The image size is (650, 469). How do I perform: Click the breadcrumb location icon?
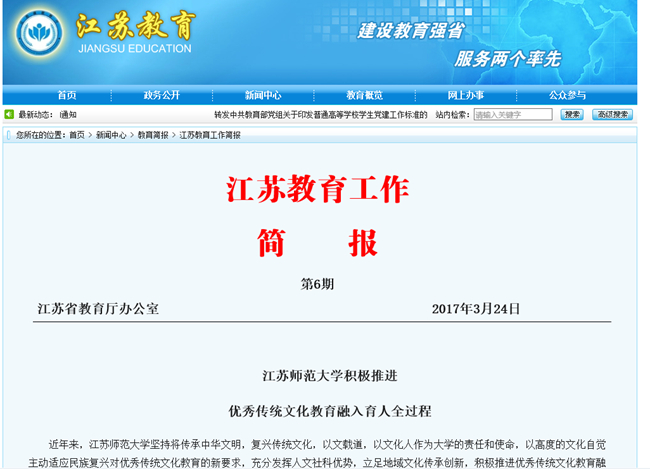(x=9, y=134)
